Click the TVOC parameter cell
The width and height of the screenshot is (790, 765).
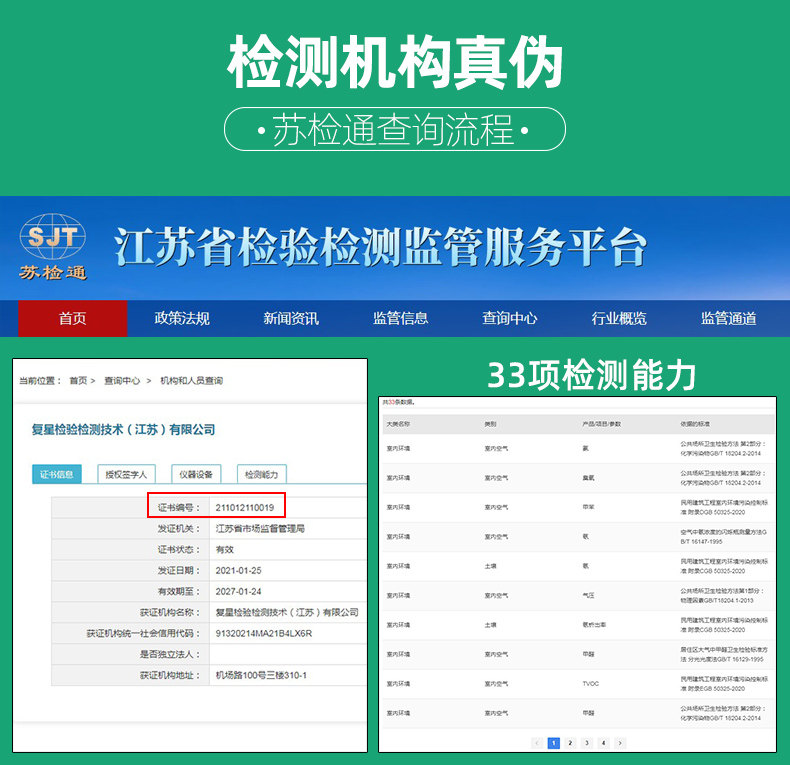coord(590,684)
